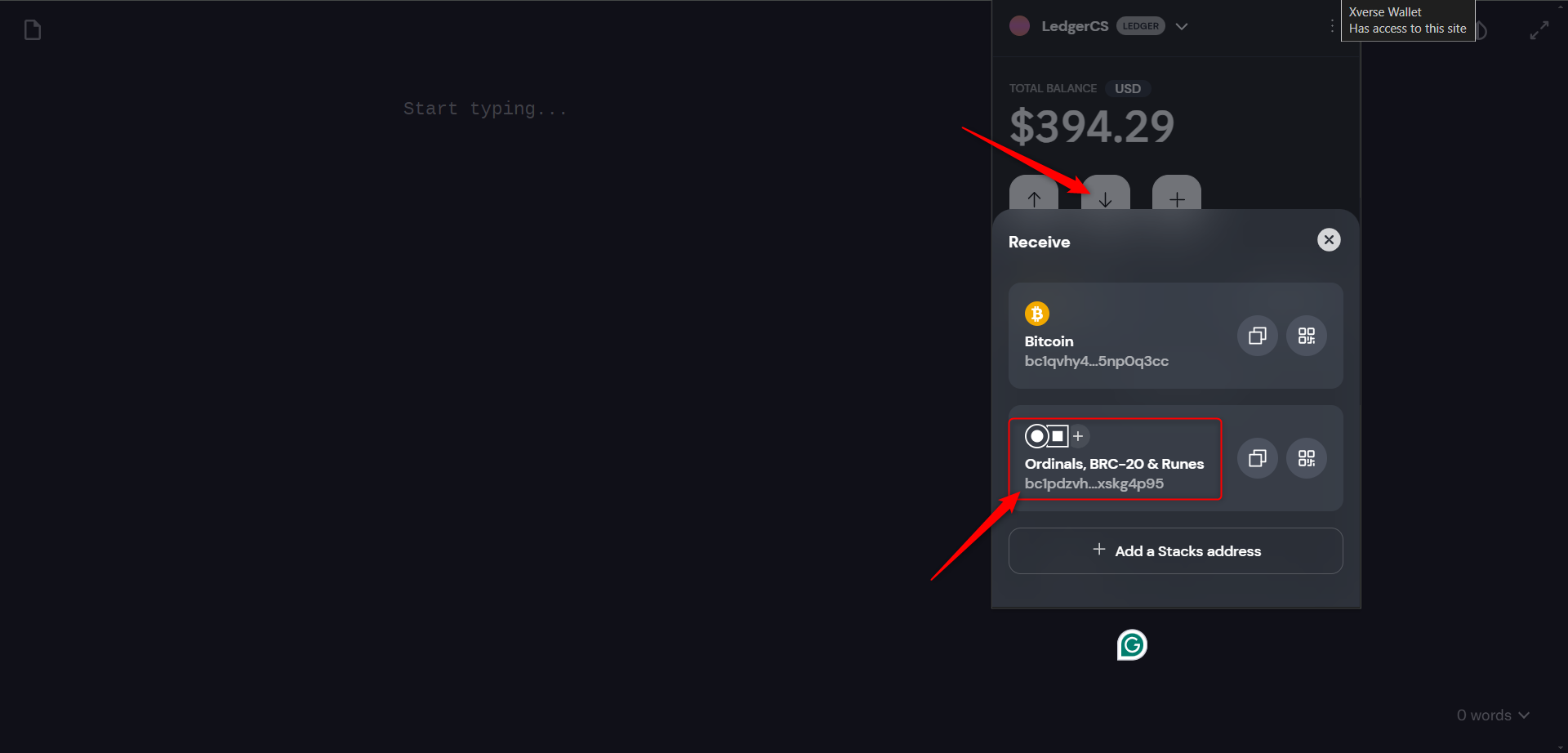
Task: Show QR code for Ordinals address
Action: [1306, 458]
